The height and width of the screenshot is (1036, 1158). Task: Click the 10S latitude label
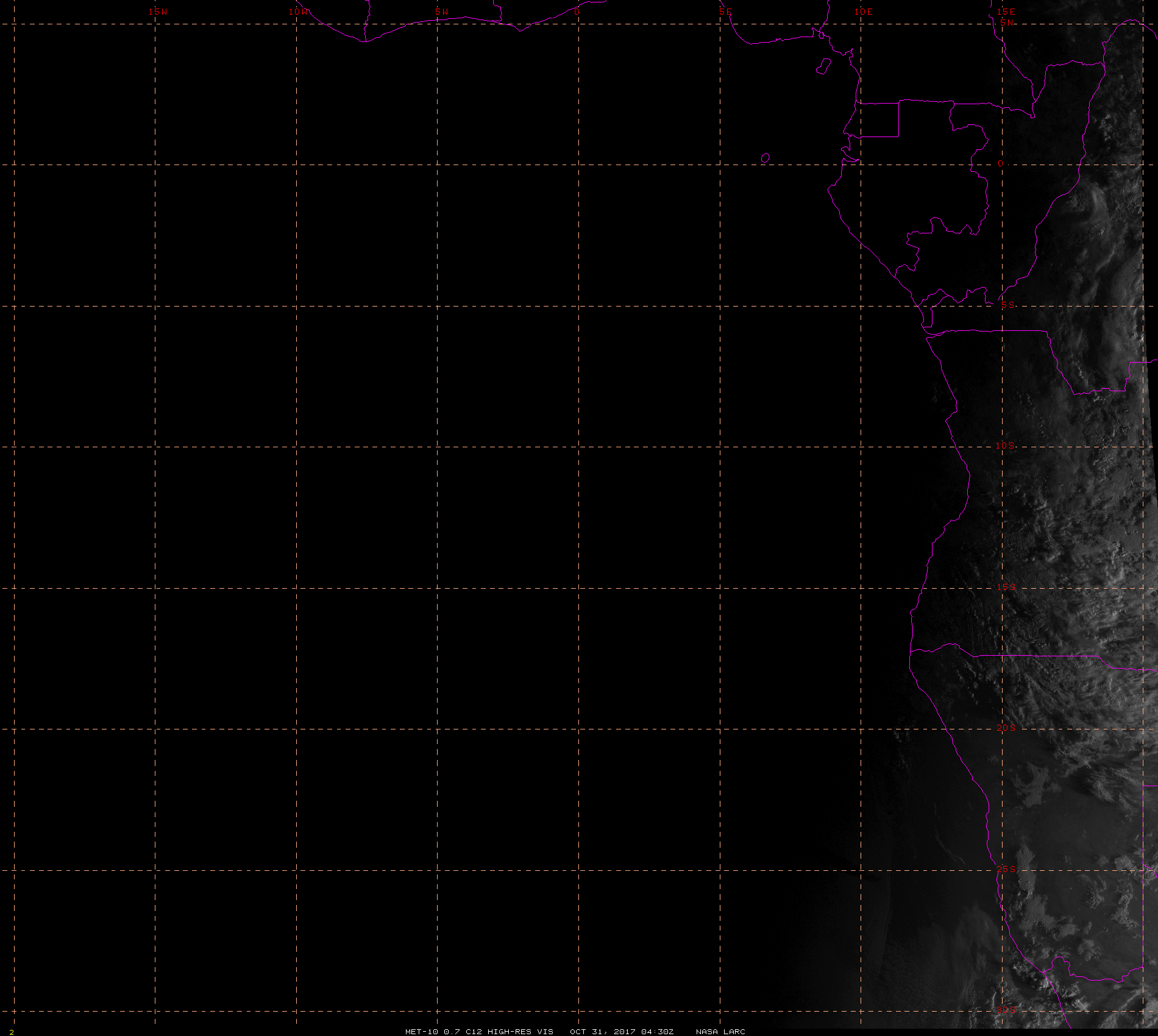(x=1006, y=445)
